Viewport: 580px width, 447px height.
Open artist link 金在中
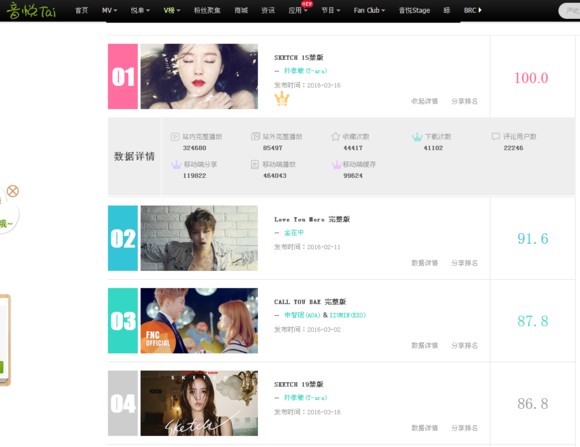tap(294, 232)
